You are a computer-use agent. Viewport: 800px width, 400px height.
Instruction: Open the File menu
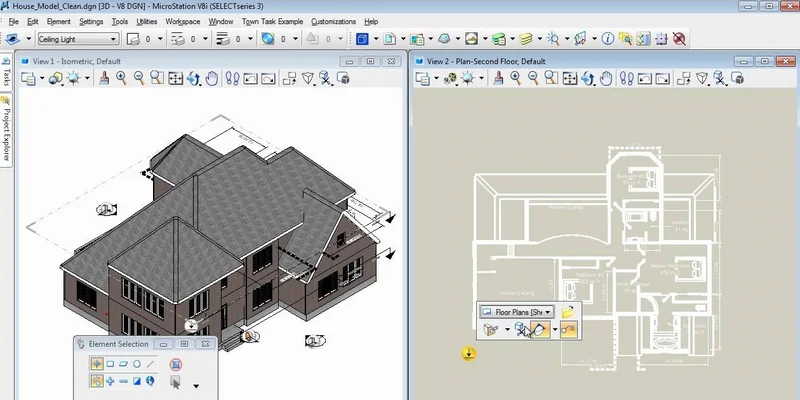click(x=14, y=21)
